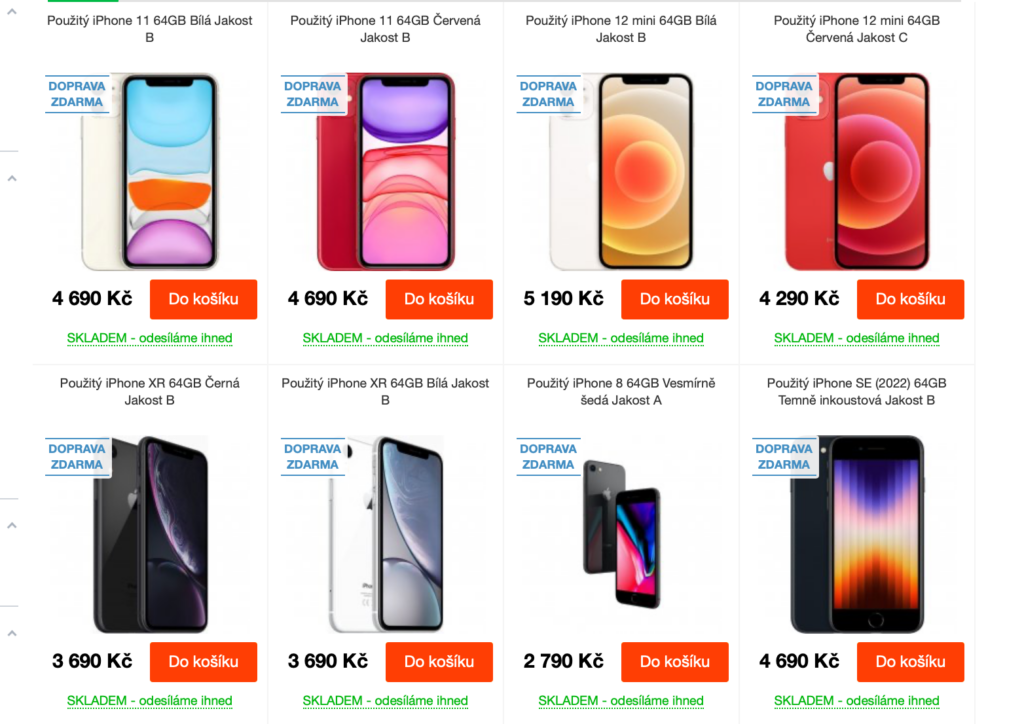
Task: Open red iPhone 11 product image
Action: click(385, 171)
